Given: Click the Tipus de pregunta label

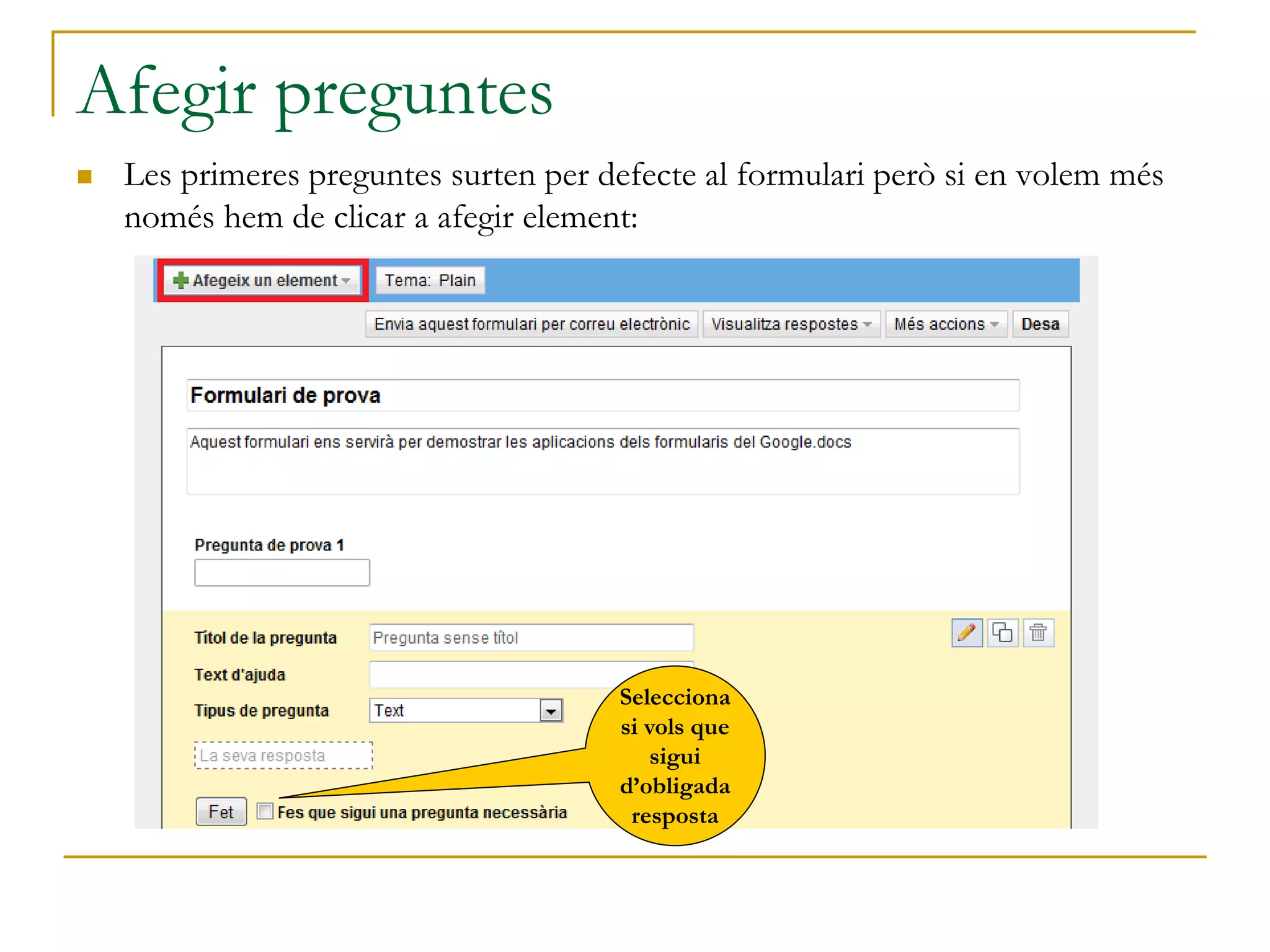Looking at the screenshot, I should [x=262, y=711].
